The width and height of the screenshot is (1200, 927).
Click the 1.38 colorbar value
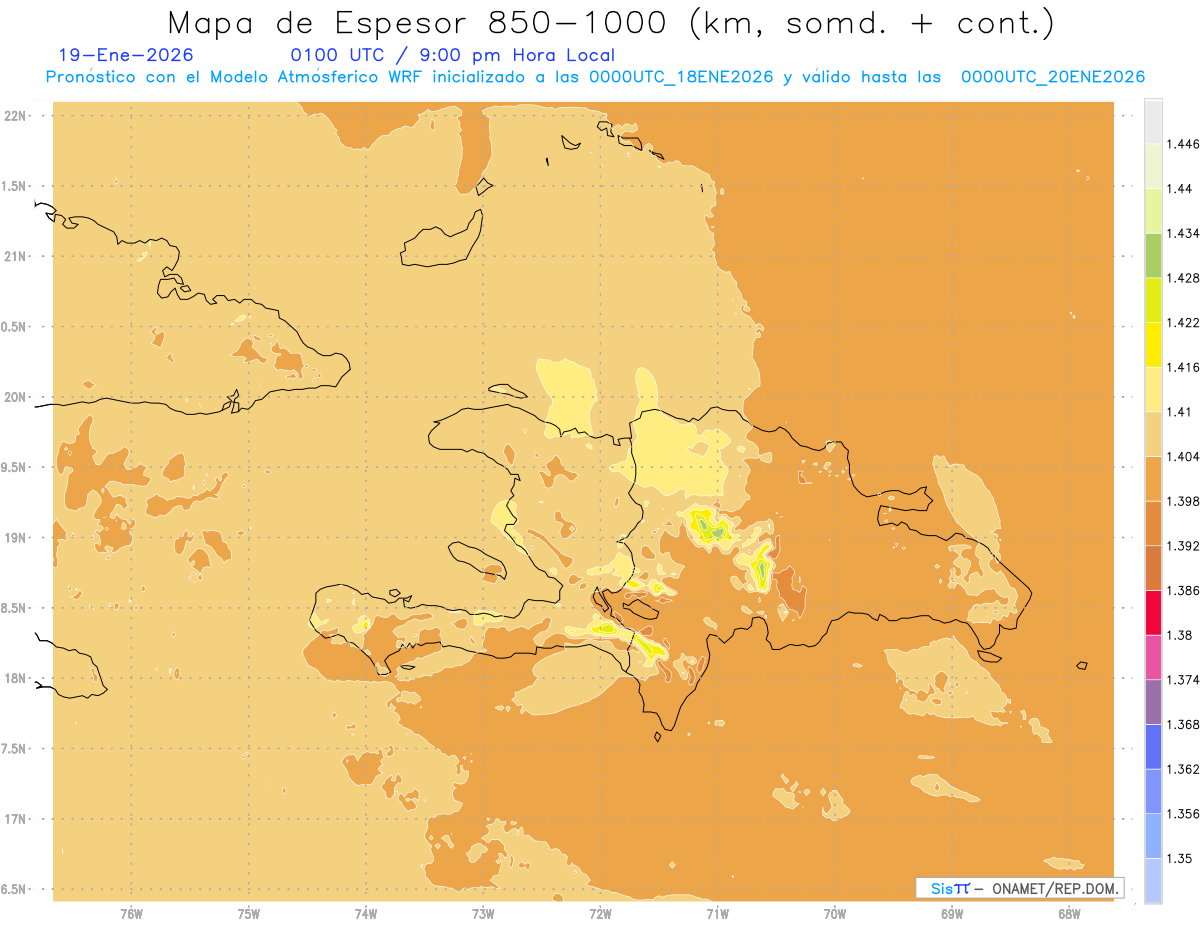coord(1180,635)
